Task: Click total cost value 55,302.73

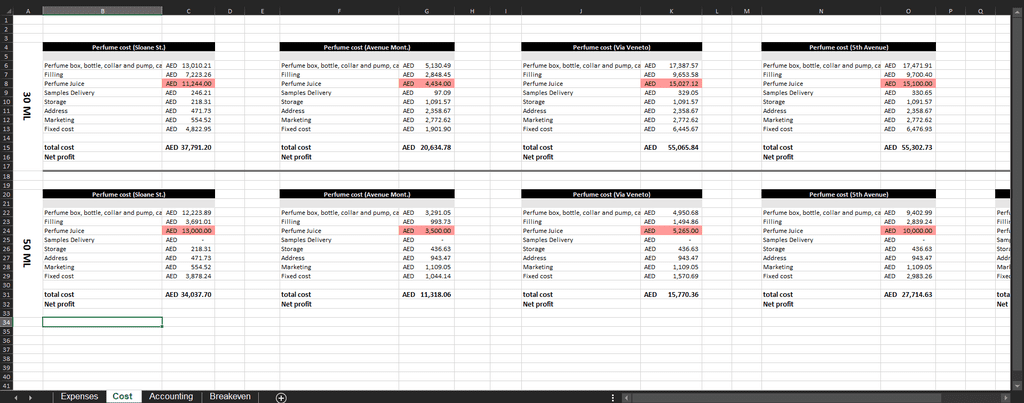Action: (x=908, y=148)
